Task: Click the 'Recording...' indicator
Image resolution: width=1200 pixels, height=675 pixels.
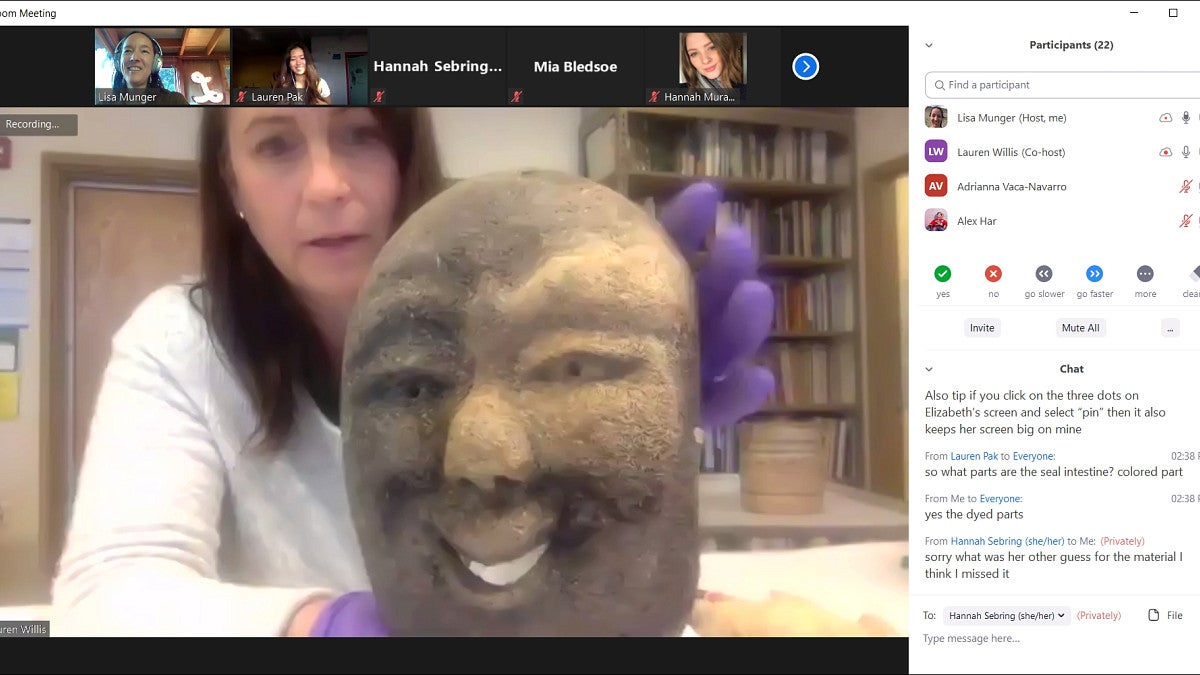Action: tap(36, 125)
